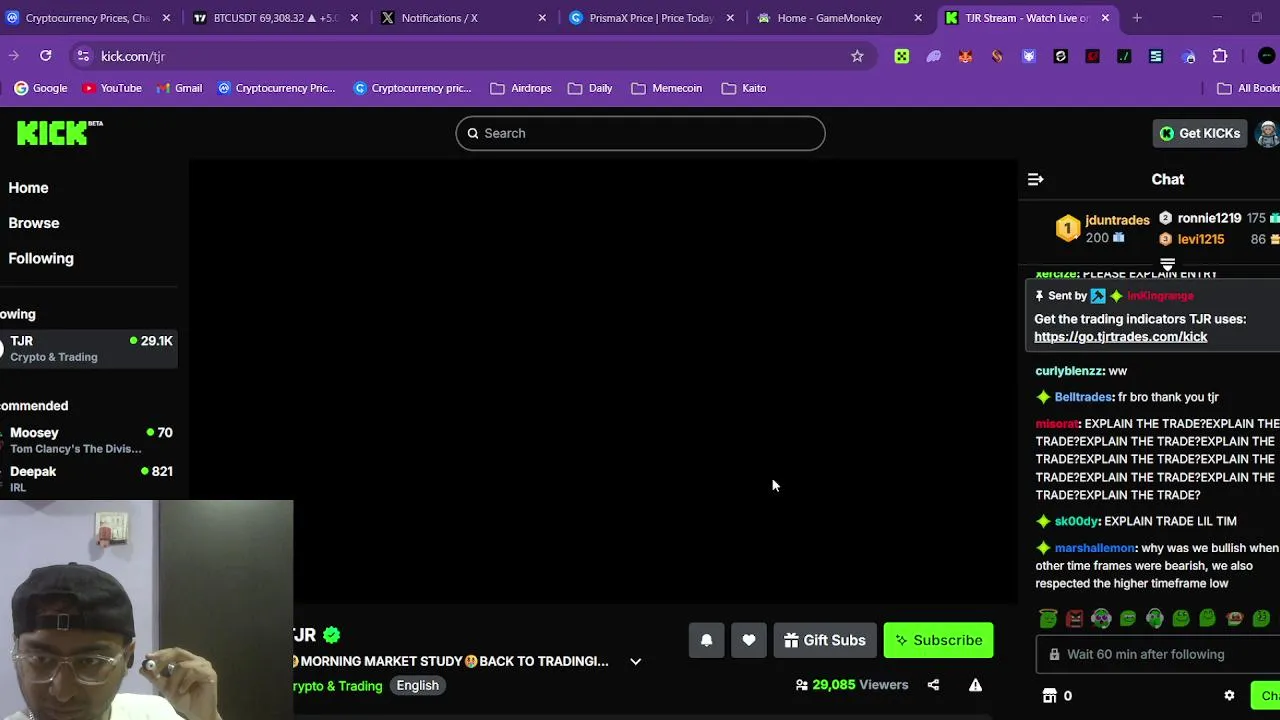This screenshot has width=1280, height=720.
Task: Open Following in Kick sidebar
Action: (x=41, y=258)
